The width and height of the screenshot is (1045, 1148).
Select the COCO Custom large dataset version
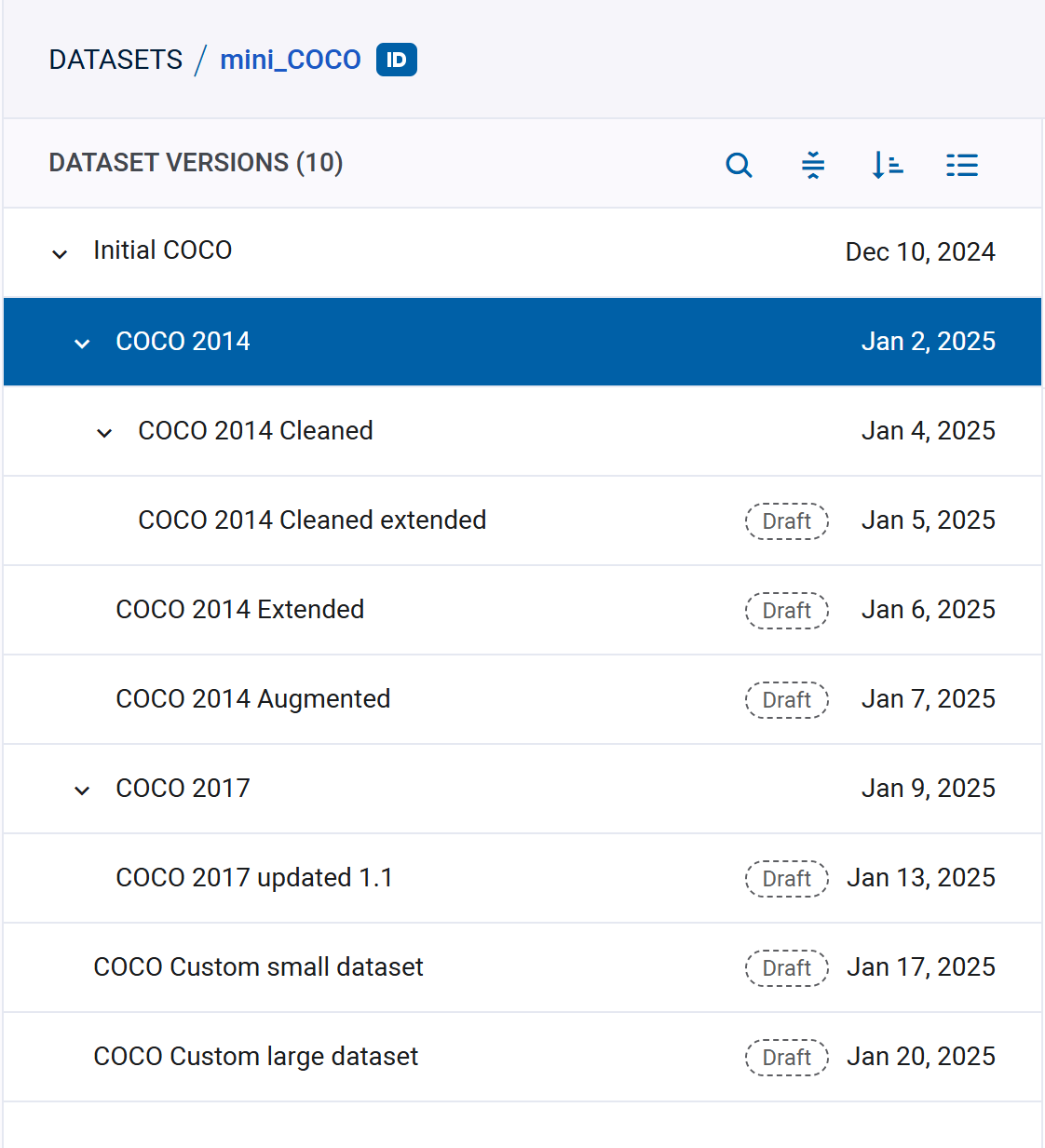point(255,1057)
